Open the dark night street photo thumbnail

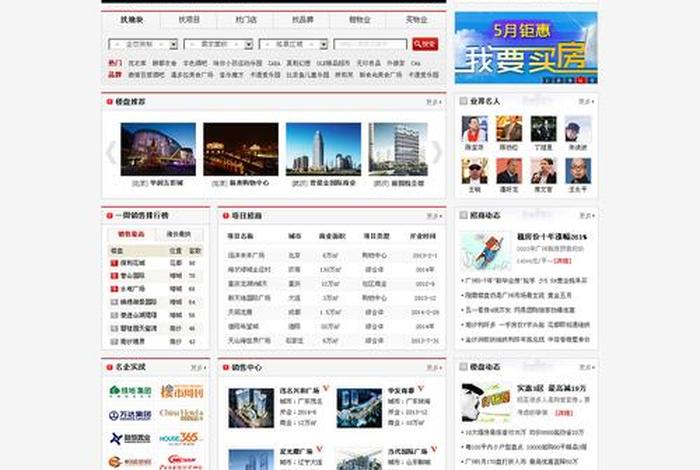pos(241,149)
